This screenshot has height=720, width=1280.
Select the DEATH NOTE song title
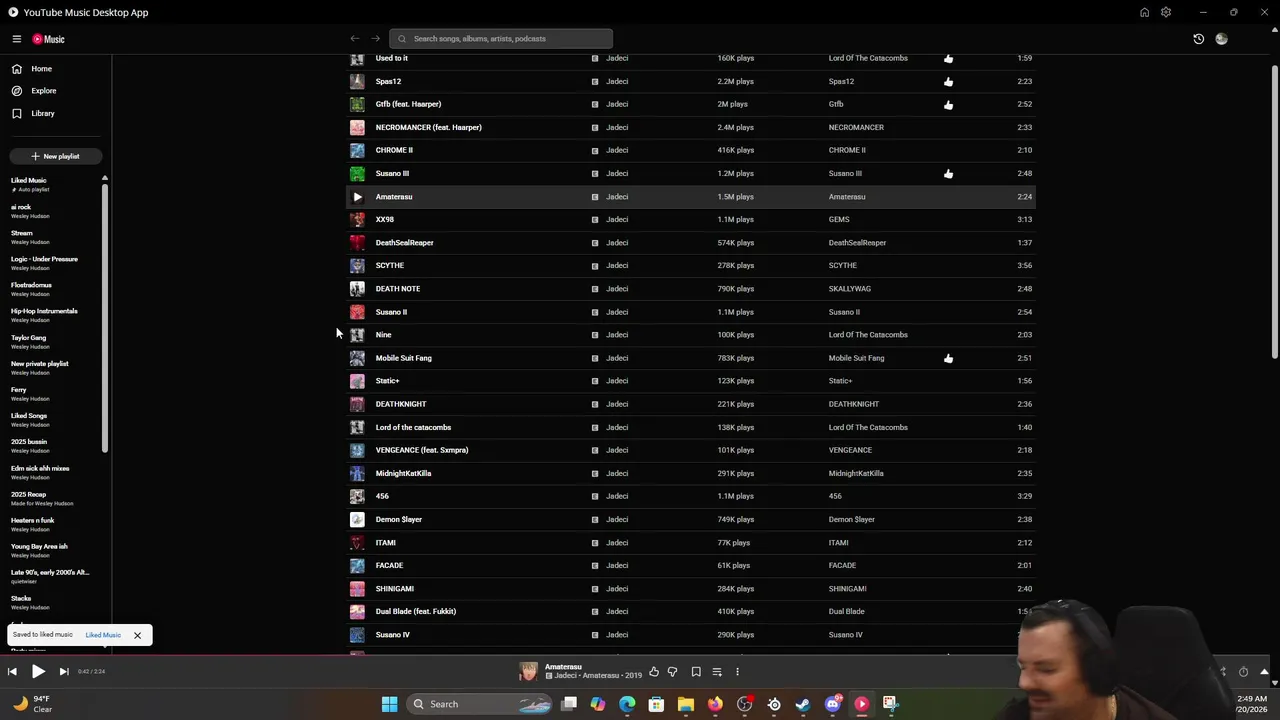(x=398, y=289)
